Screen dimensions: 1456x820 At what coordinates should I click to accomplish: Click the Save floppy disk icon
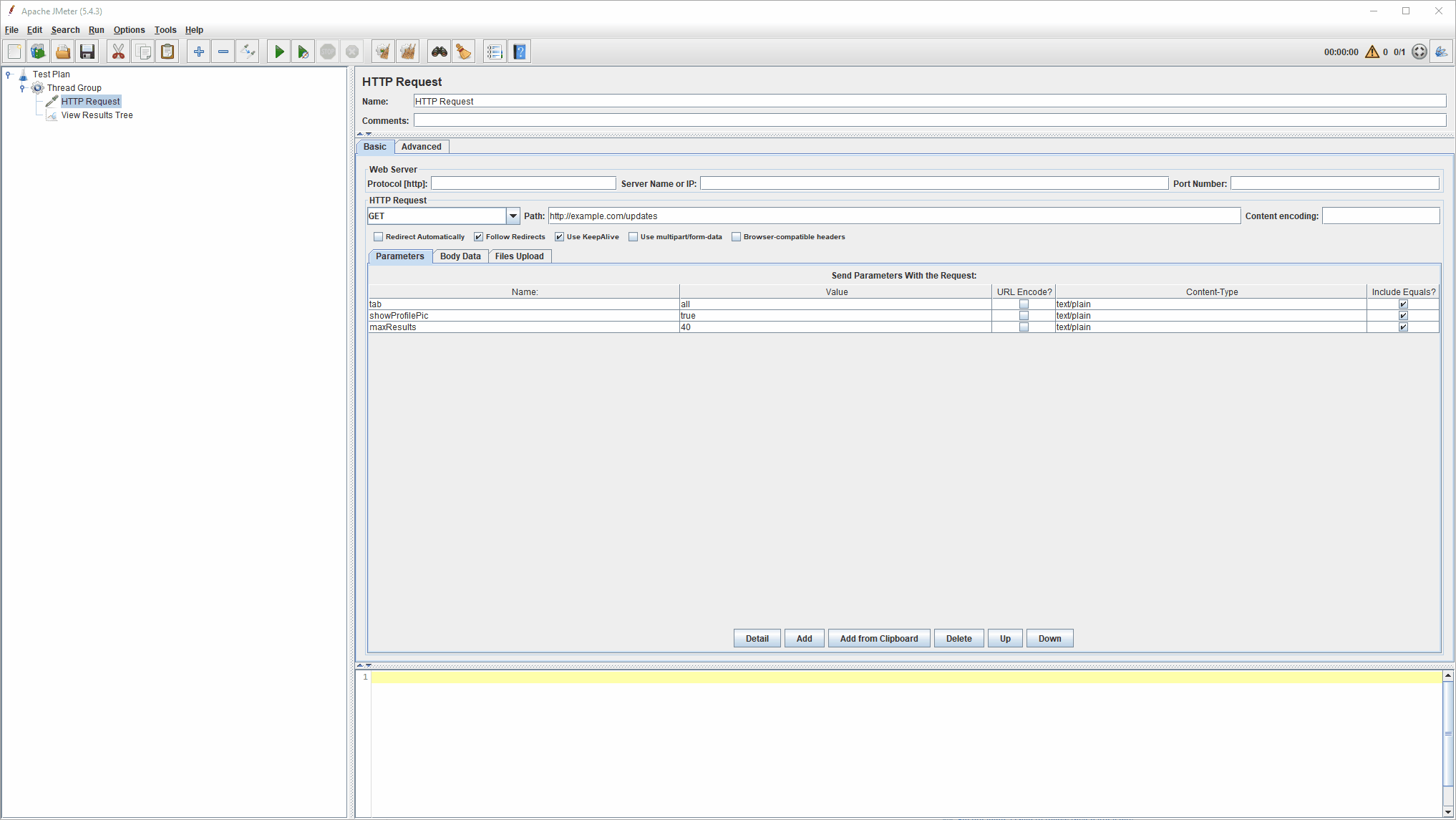point(87,52)
